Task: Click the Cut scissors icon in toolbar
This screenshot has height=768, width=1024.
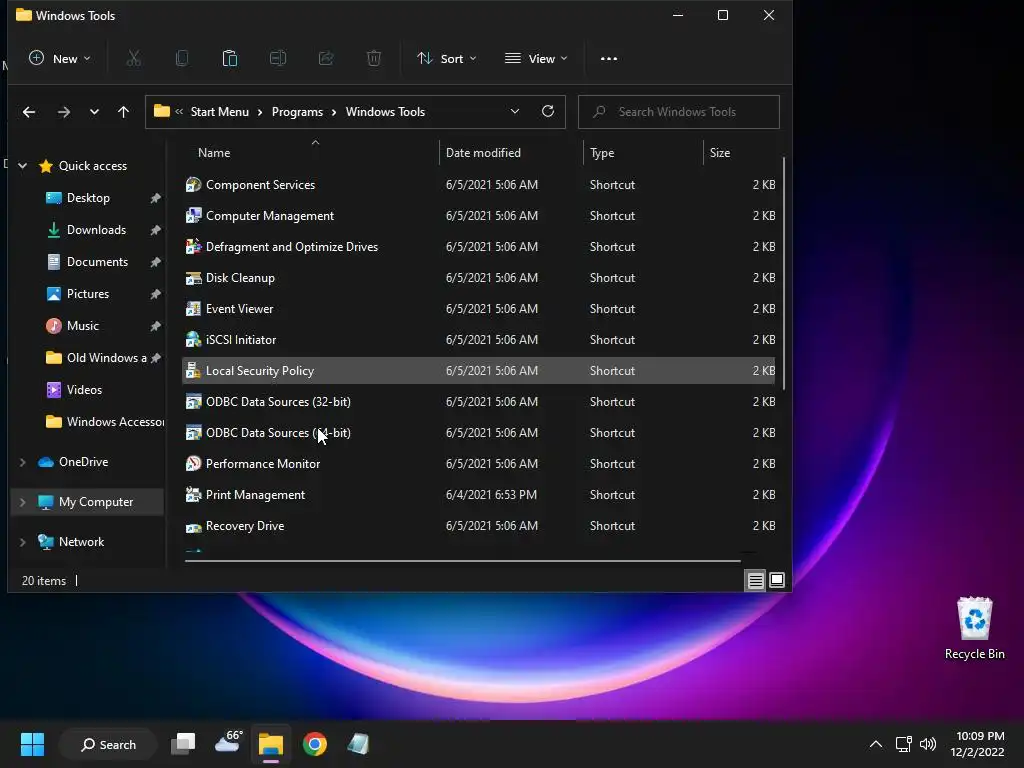Action: (133, 58)
